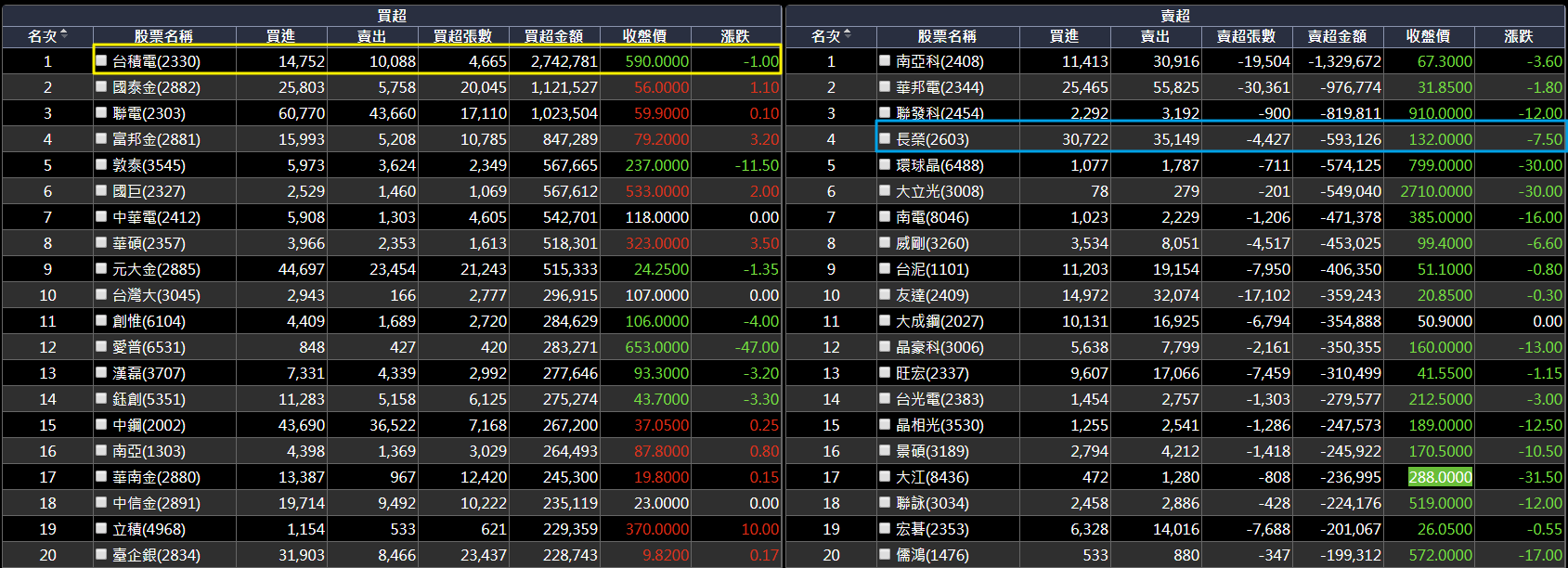Image resolution: width=1568 pixels, height=568 pixels.
Task: Mark the 元大金(2885) checkbox
Action: (x=102, y=268)
